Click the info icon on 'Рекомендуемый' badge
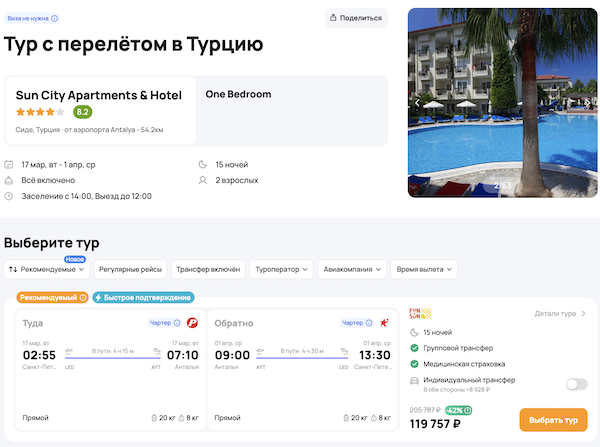Screen dimensions: 600x447 [82, 297]
